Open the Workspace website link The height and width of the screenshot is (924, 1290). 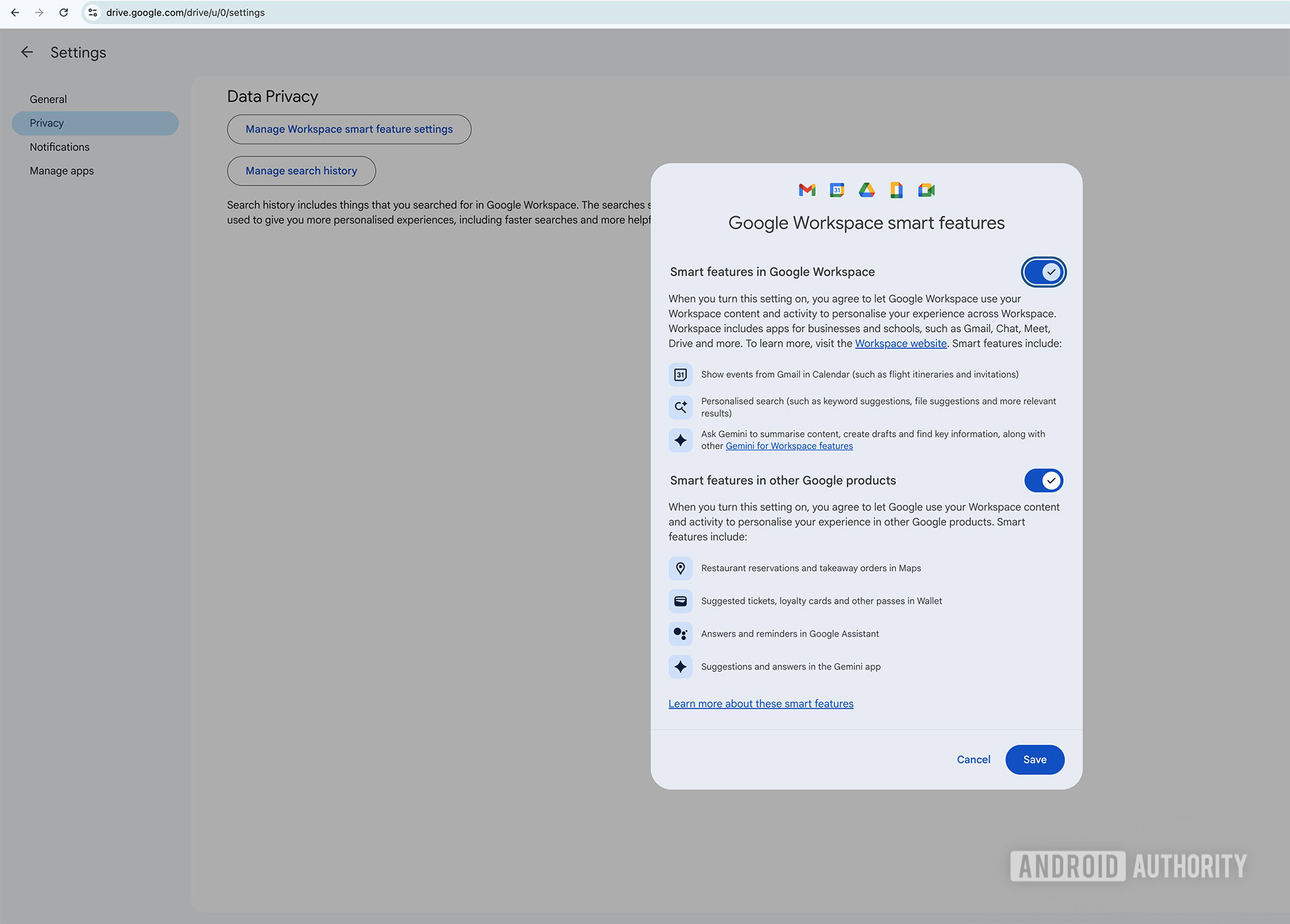click(901, 343)
